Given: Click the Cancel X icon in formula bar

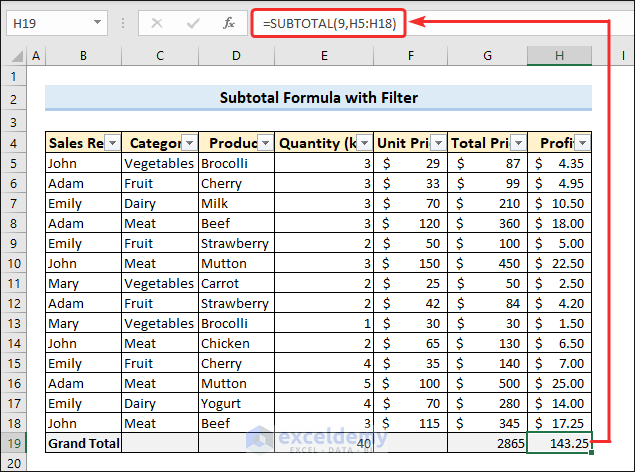Looking at the screenshot, I should click(157, 22).
